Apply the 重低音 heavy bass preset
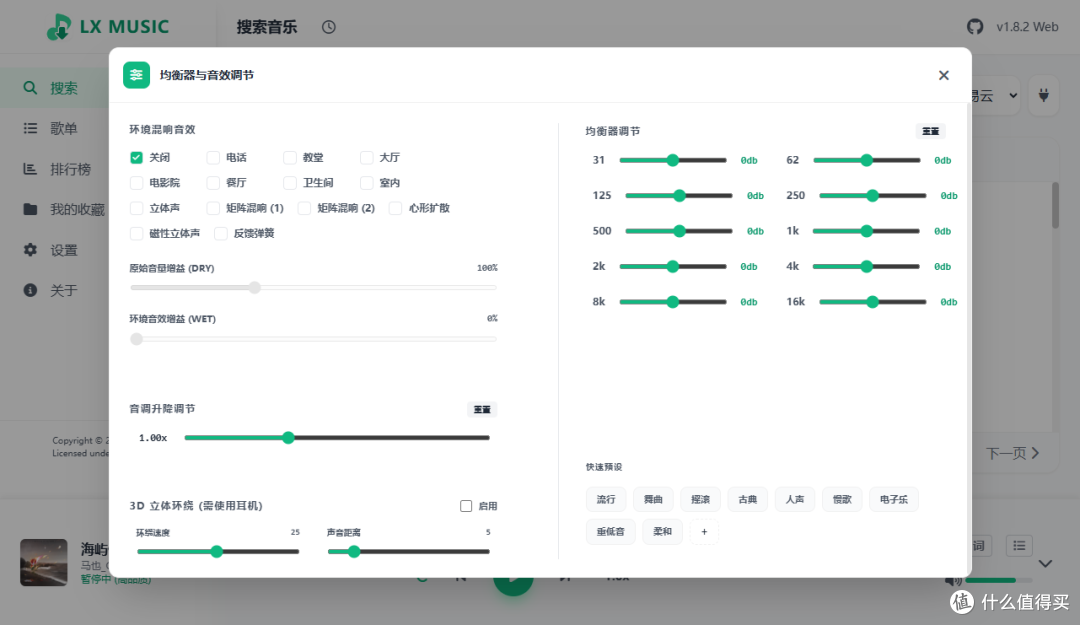Screen dimensions: 1080x625 tap(610, 531)
